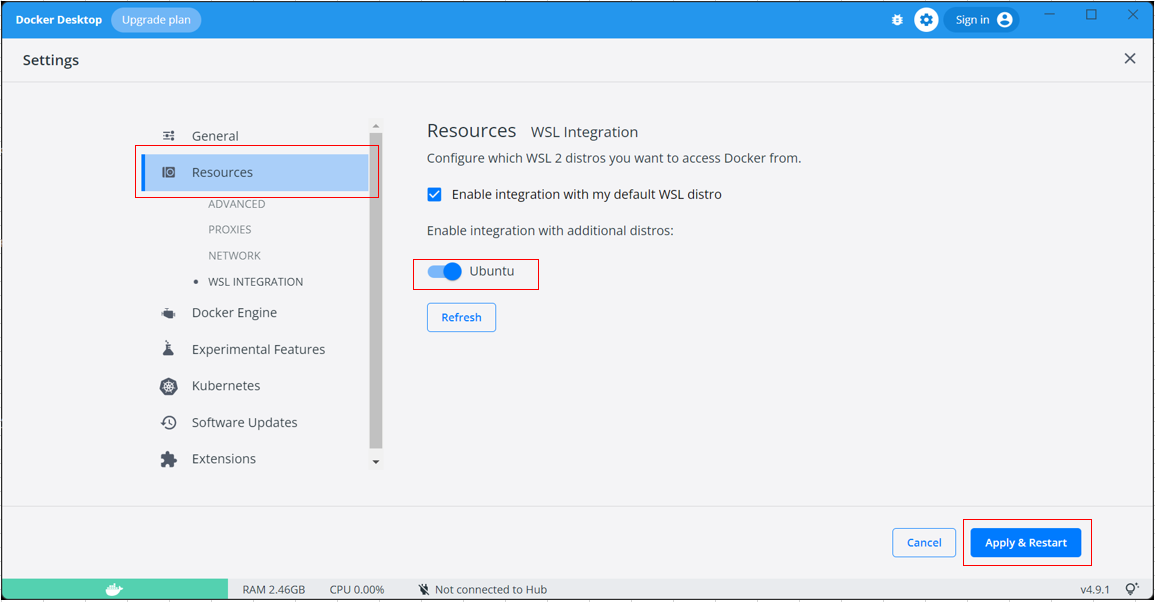Click the user avatar icon in Sign in
The image size is (1155, 602).
pos(1005,20)
